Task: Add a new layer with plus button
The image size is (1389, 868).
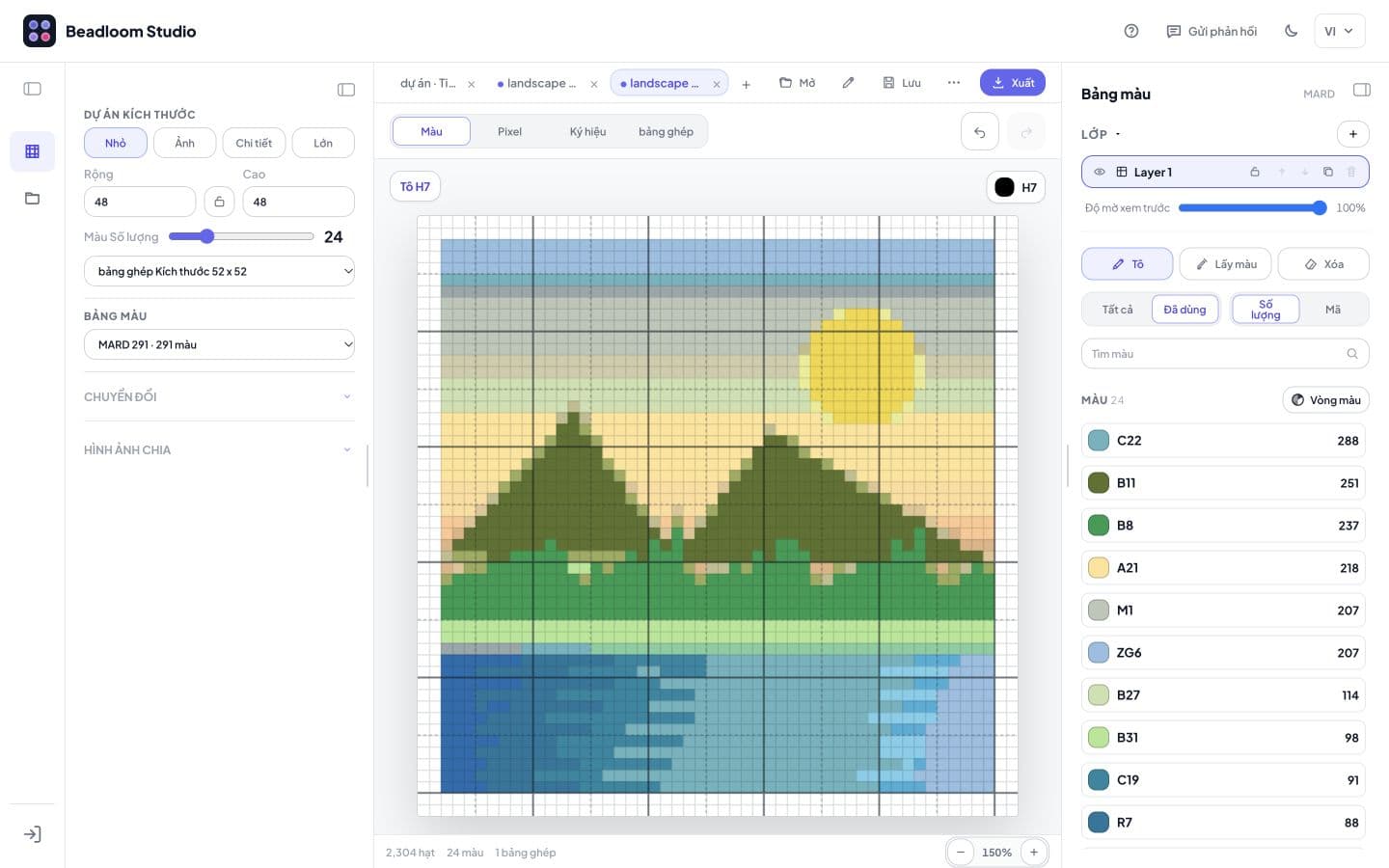Action: [x=1352, y=134]
